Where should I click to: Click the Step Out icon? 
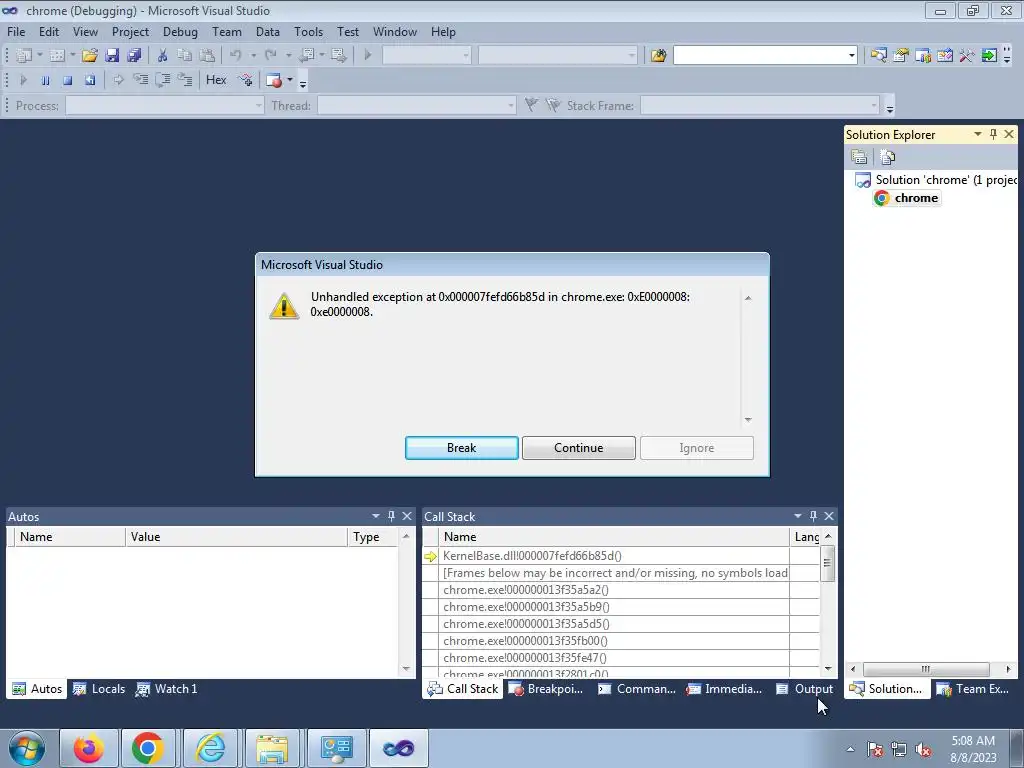point(185,80)
